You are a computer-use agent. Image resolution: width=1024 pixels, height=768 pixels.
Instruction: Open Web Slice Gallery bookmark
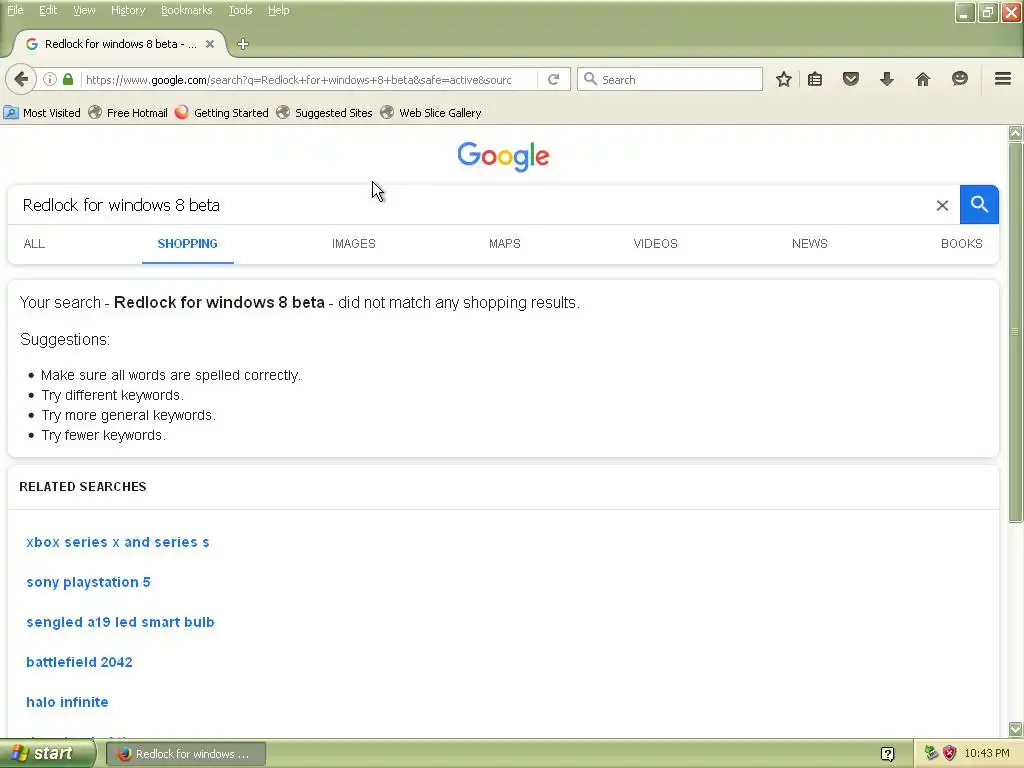click(431, 113)
